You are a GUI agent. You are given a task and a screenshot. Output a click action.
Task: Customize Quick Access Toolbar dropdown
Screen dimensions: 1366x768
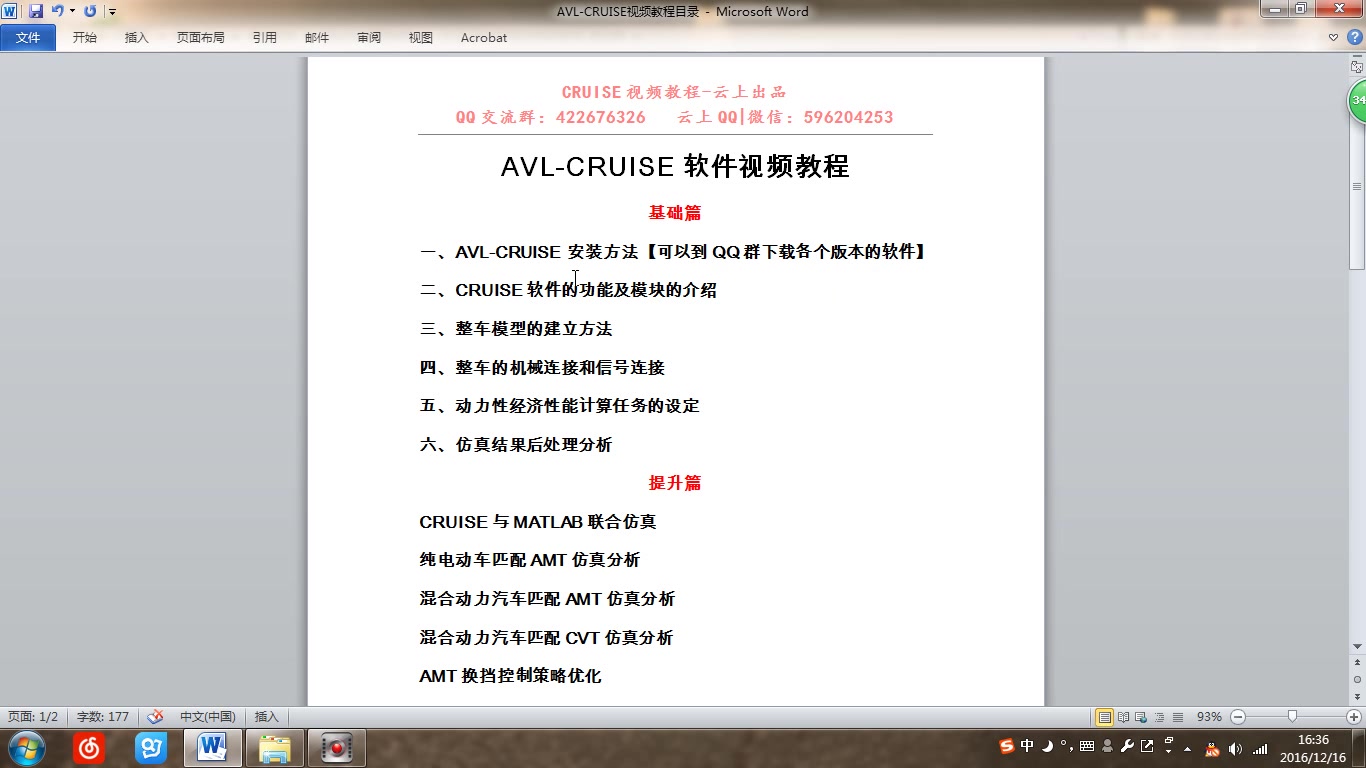click(112, 12)
